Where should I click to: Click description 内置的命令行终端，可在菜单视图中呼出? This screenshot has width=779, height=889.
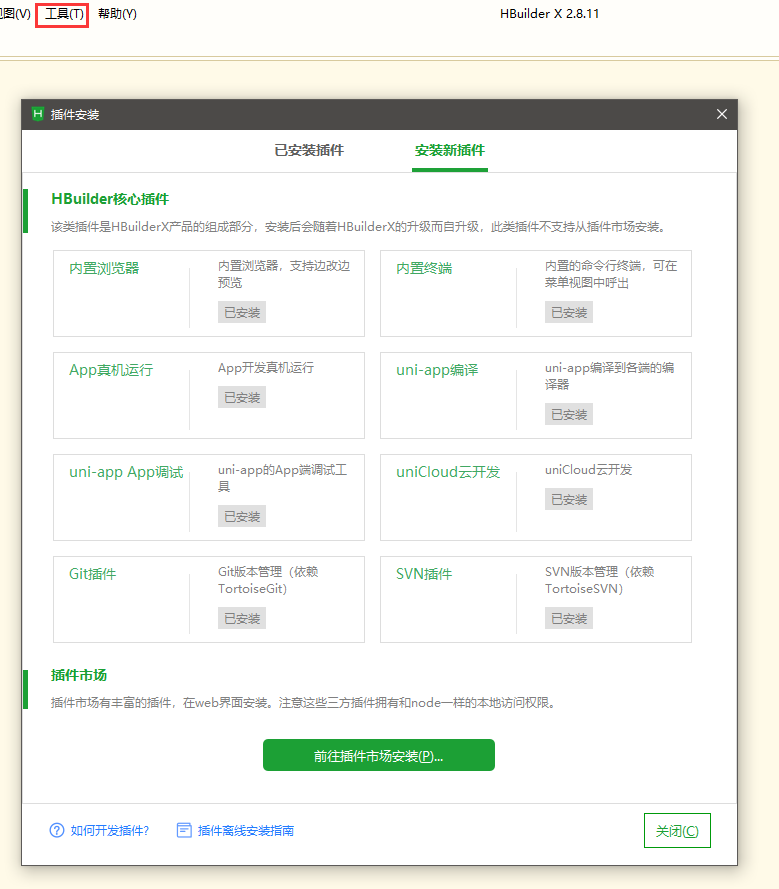pos(611,274)
